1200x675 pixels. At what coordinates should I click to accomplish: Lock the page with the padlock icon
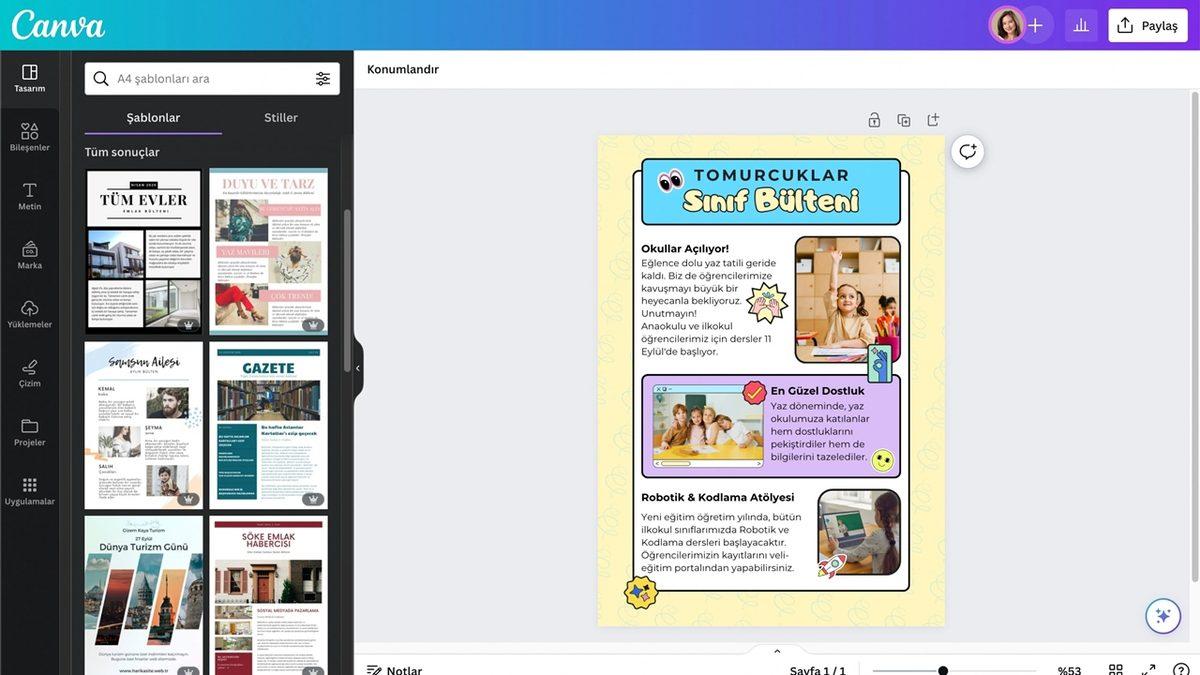[x=872, y=117]
